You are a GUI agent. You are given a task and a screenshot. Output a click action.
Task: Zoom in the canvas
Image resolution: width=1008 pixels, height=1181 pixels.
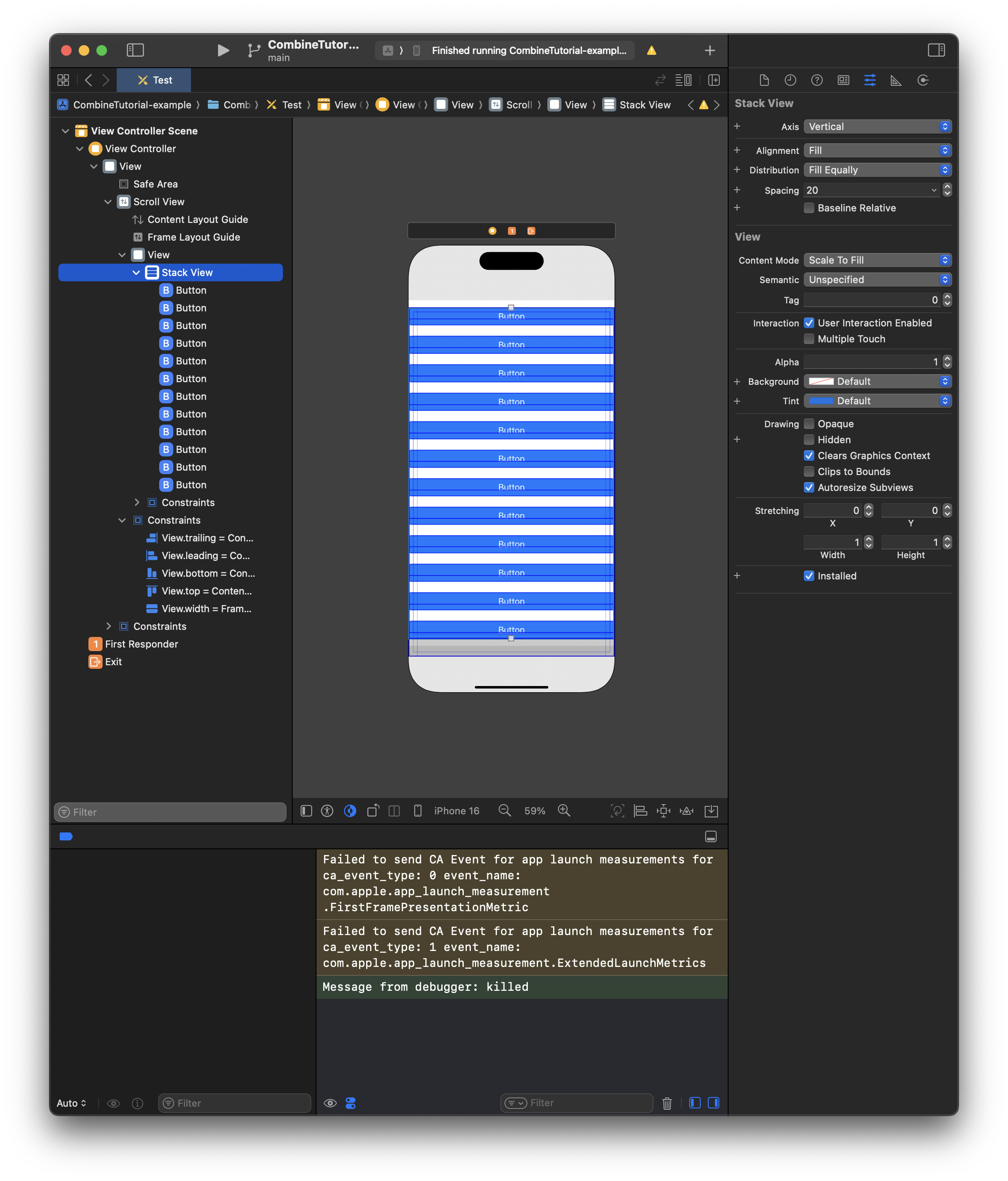[564, 810]
